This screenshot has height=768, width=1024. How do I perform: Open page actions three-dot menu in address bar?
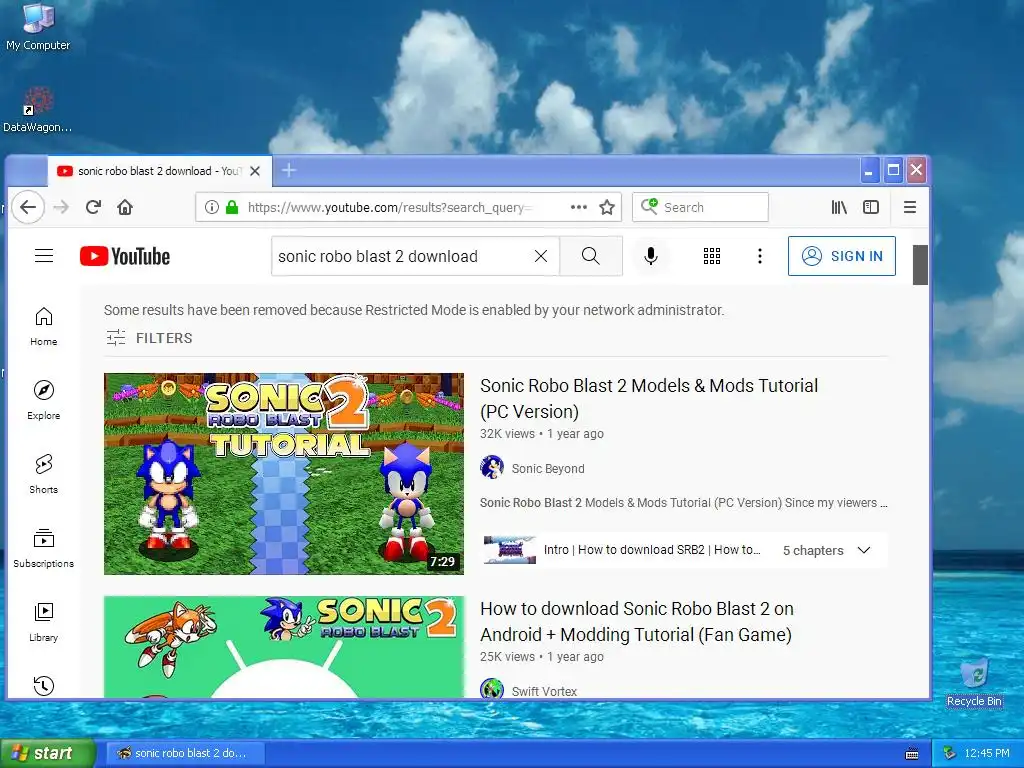[x=579, y=207]
